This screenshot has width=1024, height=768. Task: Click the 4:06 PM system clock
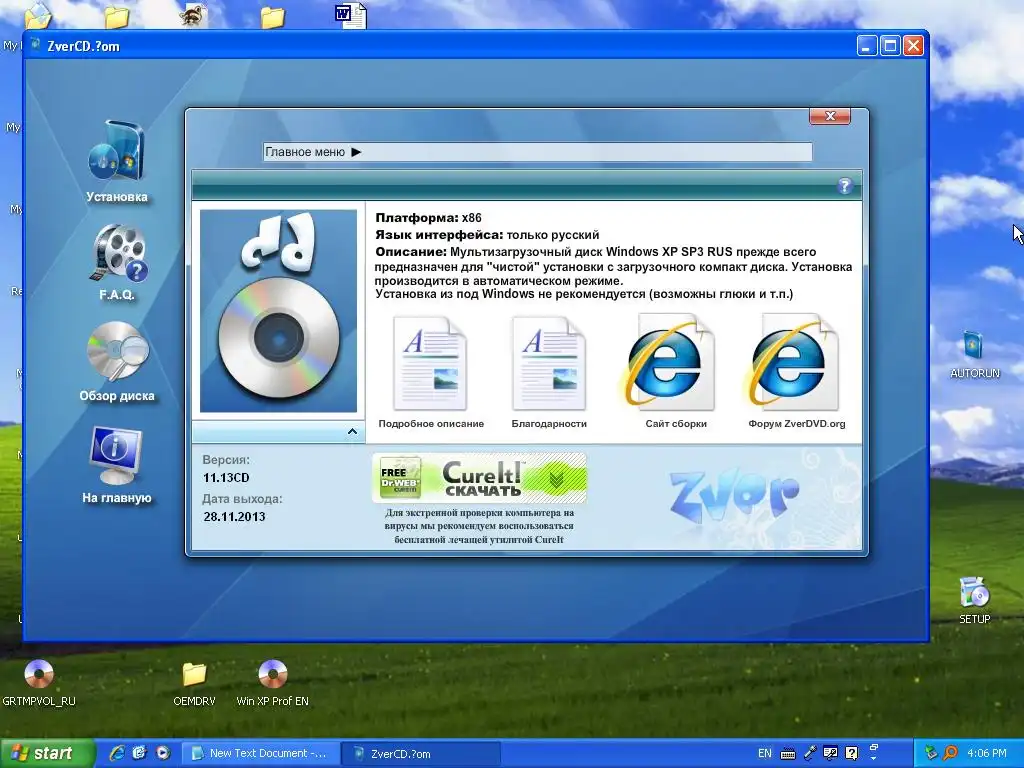987,754
